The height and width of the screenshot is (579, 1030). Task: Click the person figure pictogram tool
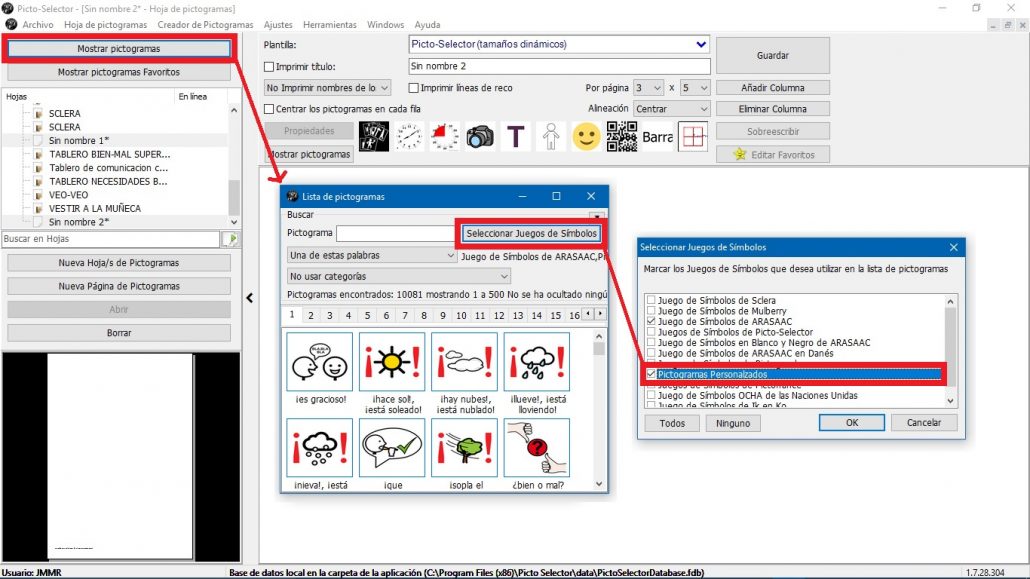551,135
